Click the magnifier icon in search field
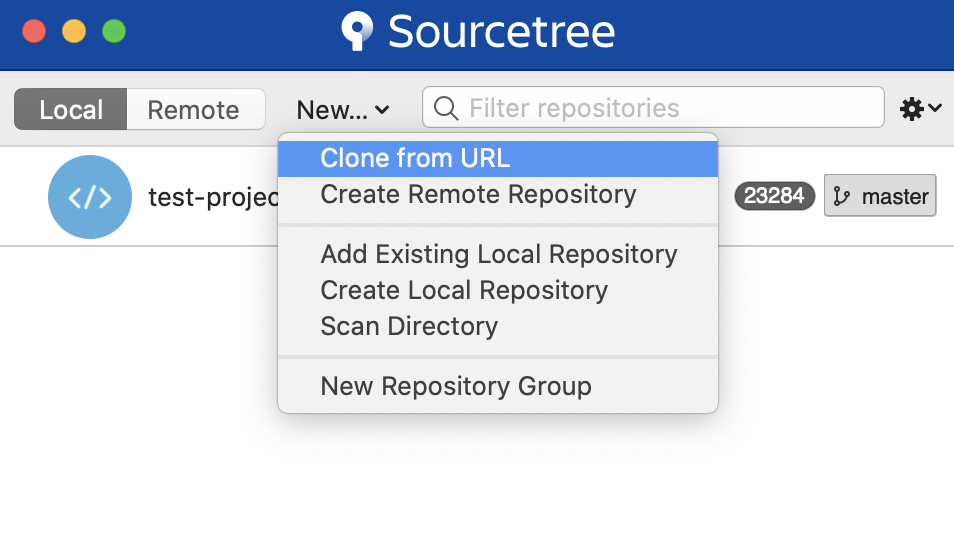The width and height of the screenshot is (954, 543). [445, 108]
